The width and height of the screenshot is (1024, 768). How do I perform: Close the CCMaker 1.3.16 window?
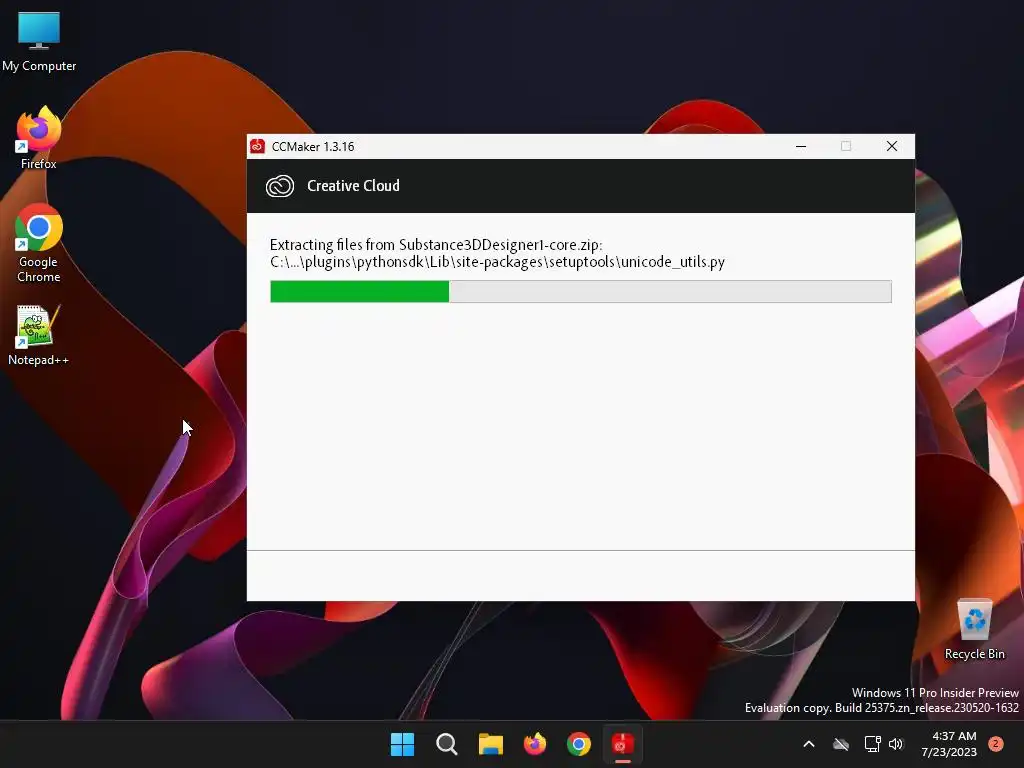coord(891,146)
